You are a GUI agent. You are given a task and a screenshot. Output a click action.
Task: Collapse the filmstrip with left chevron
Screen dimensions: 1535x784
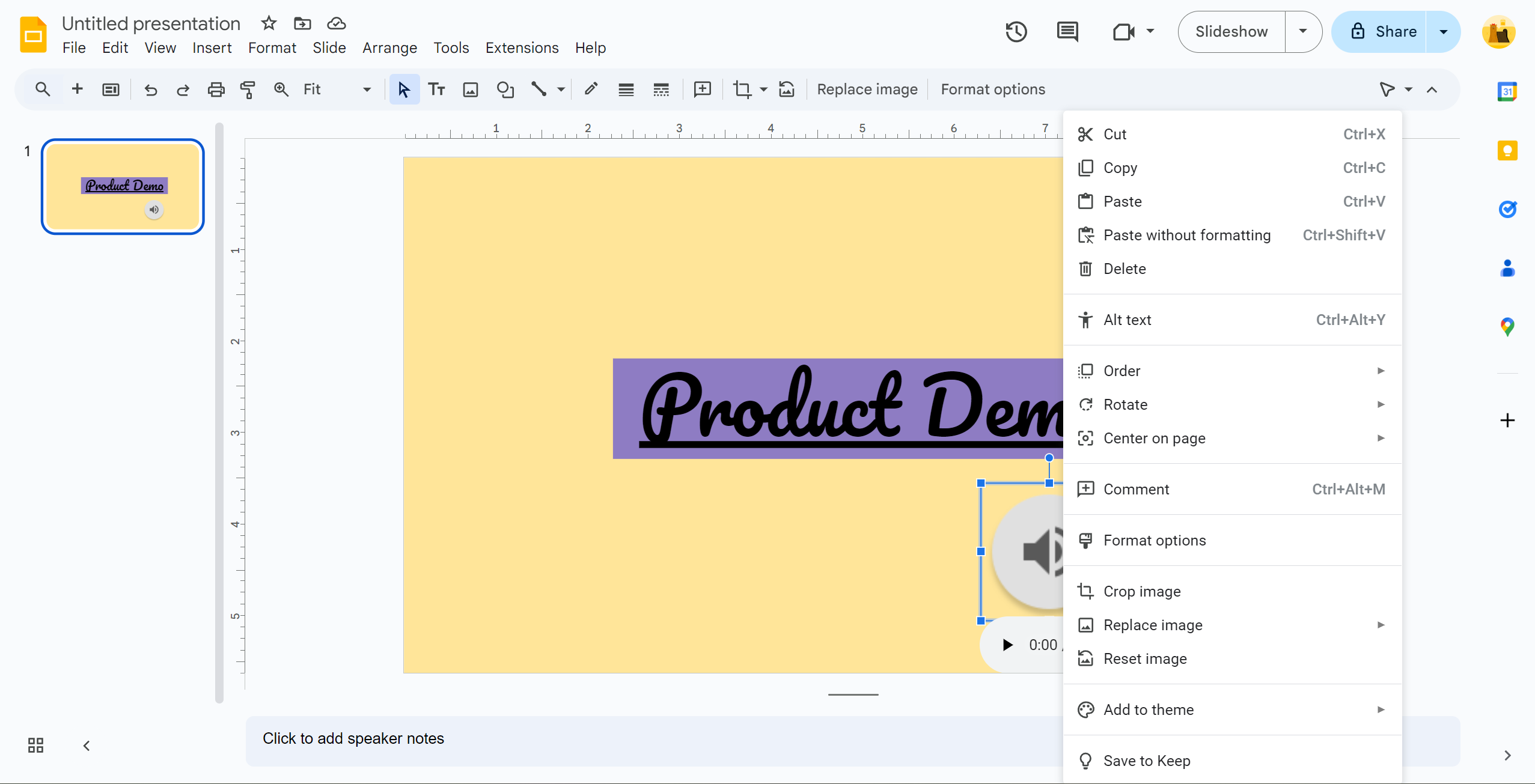click(87, 746)
